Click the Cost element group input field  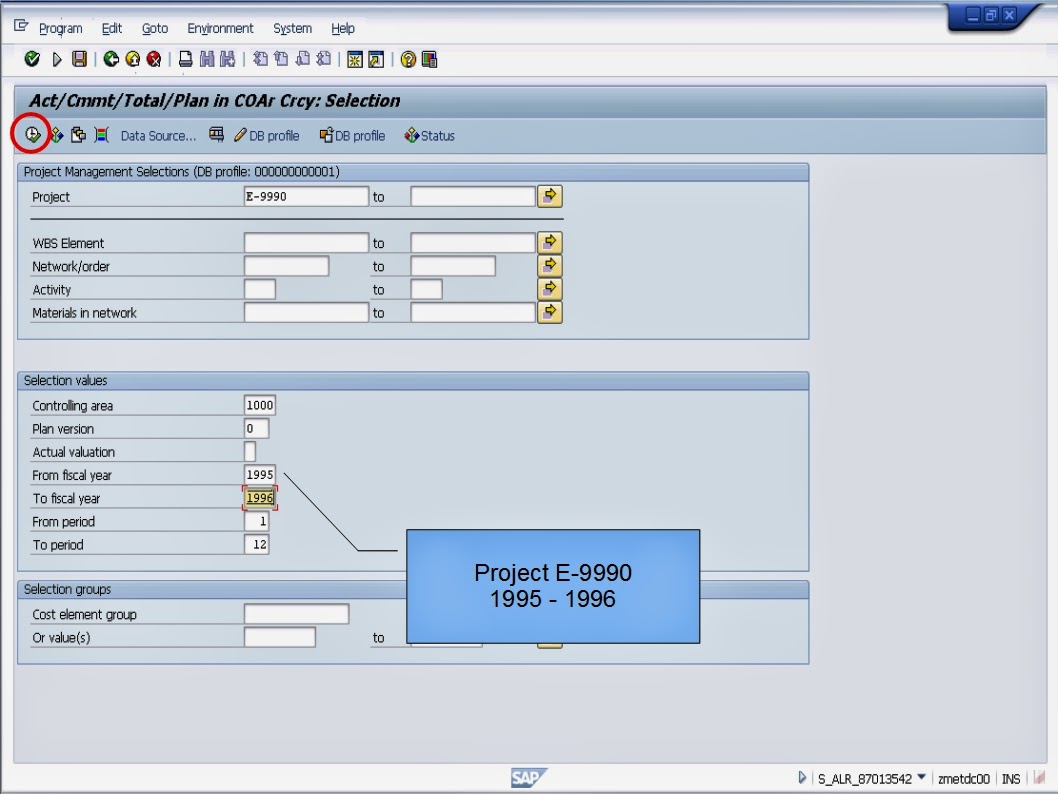(295, 613)
